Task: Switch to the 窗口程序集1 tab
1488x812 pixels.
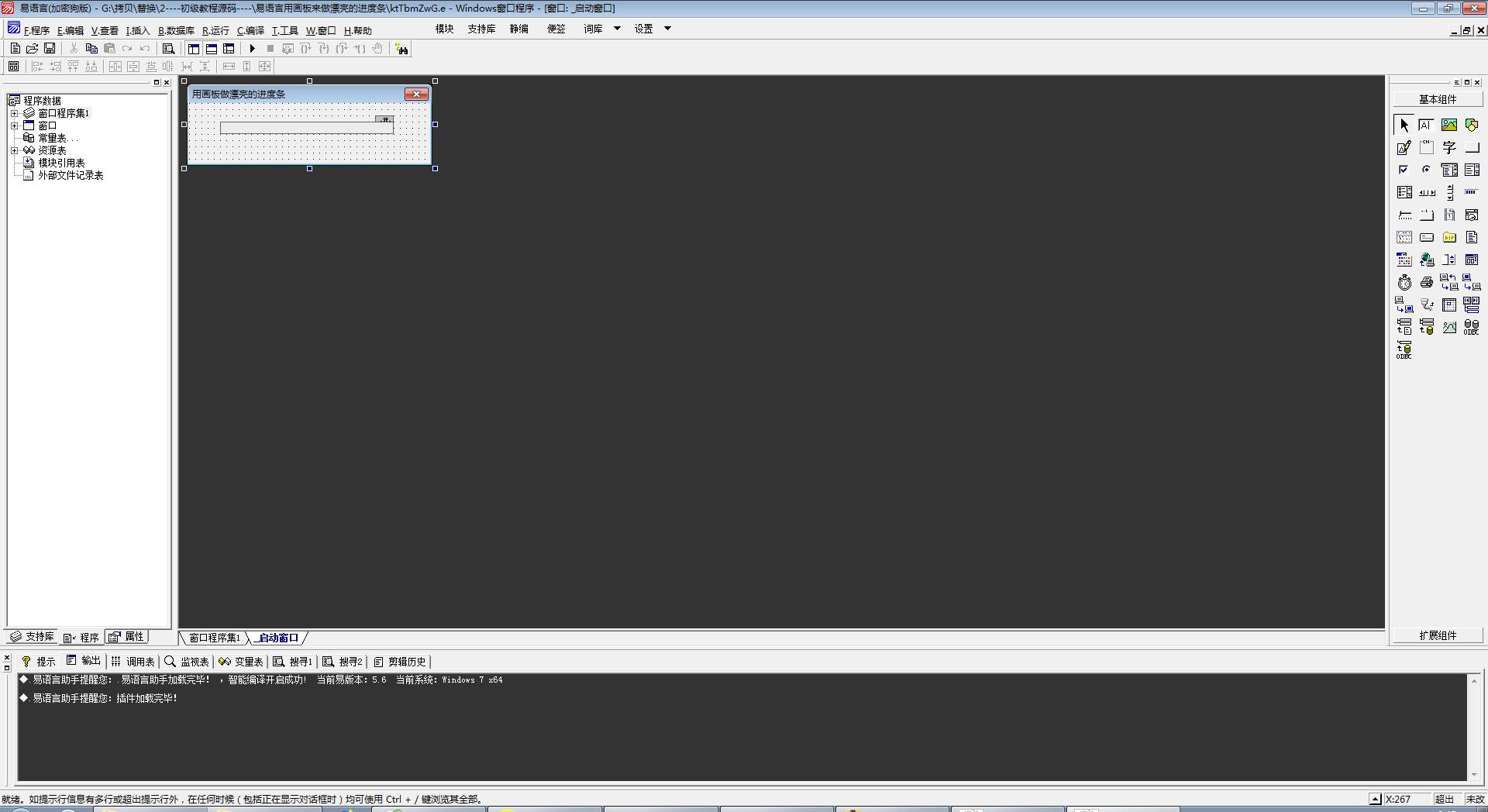Action: 214,638
